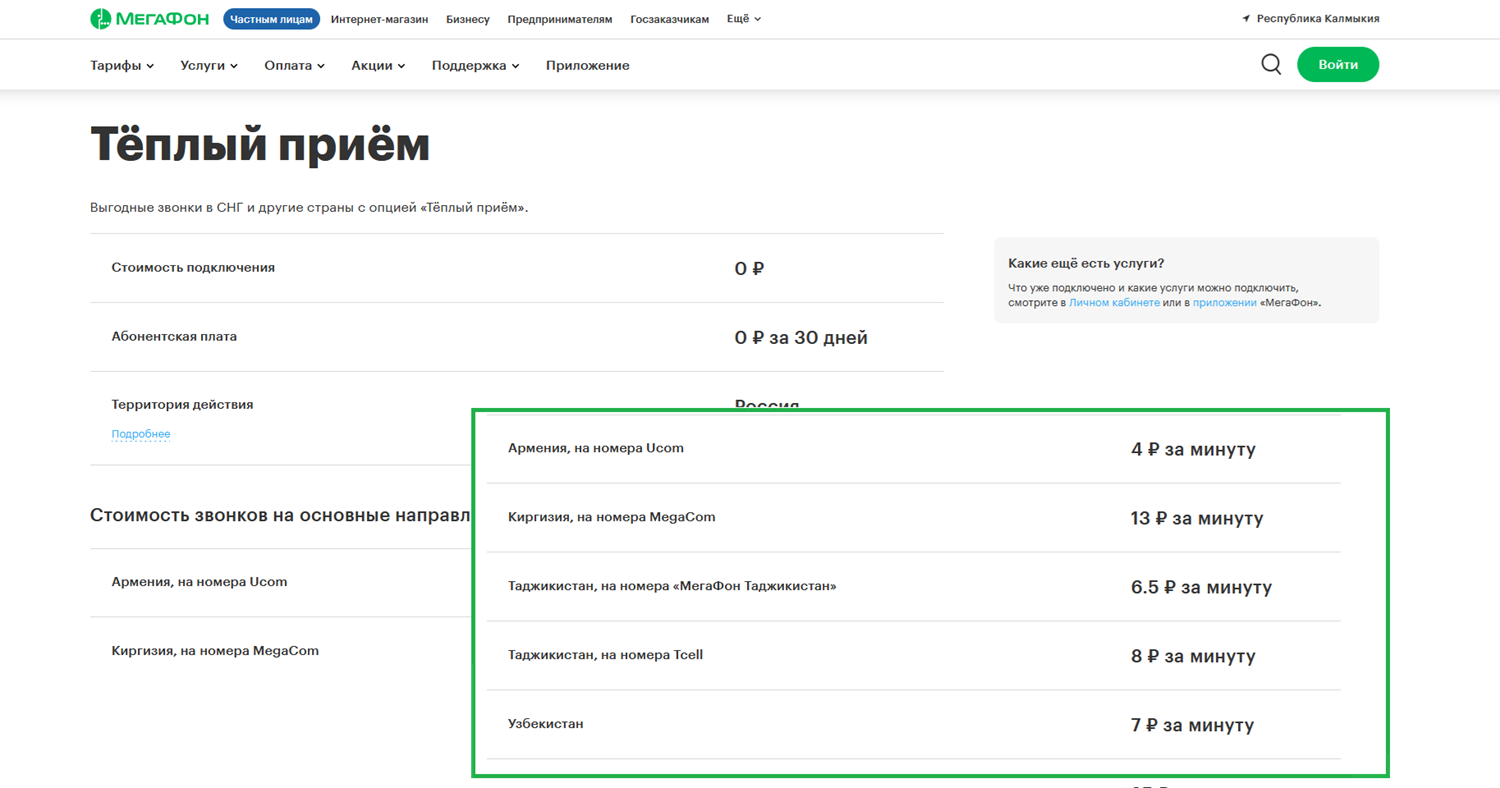Click the Стоимость подключения row label
Screen dimensions: 1500x788
point(193,268)
